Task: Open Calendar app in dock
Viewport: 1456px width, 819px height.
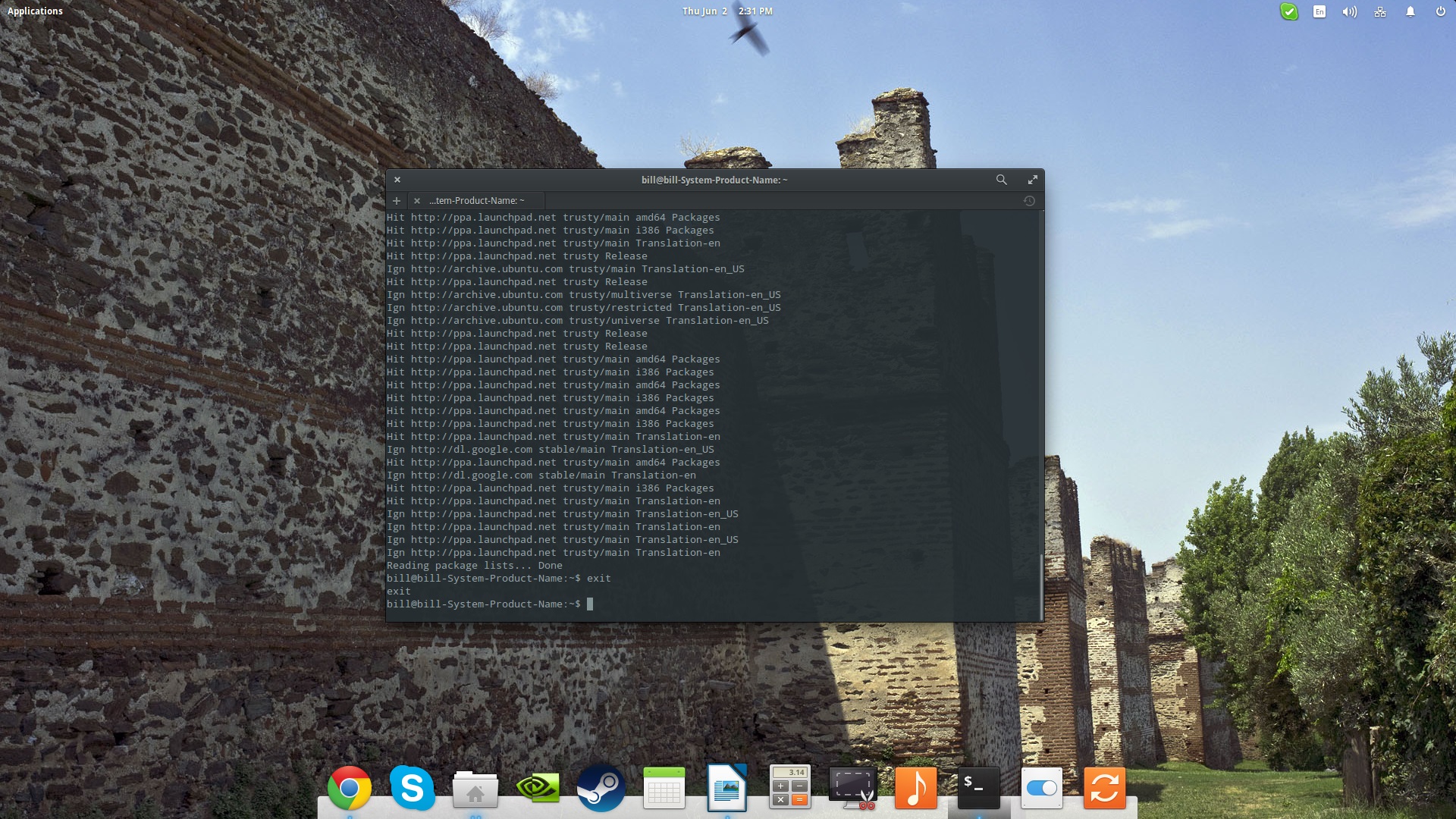Action: click(x=664, y=789)
